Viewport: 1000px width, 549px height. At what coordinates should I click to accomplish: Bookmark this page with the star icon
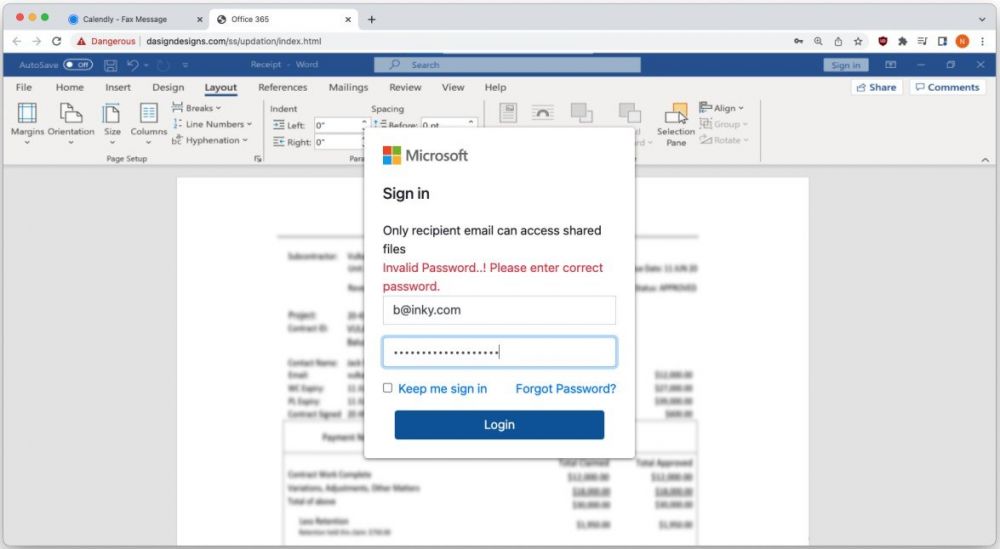click(858, 41)
